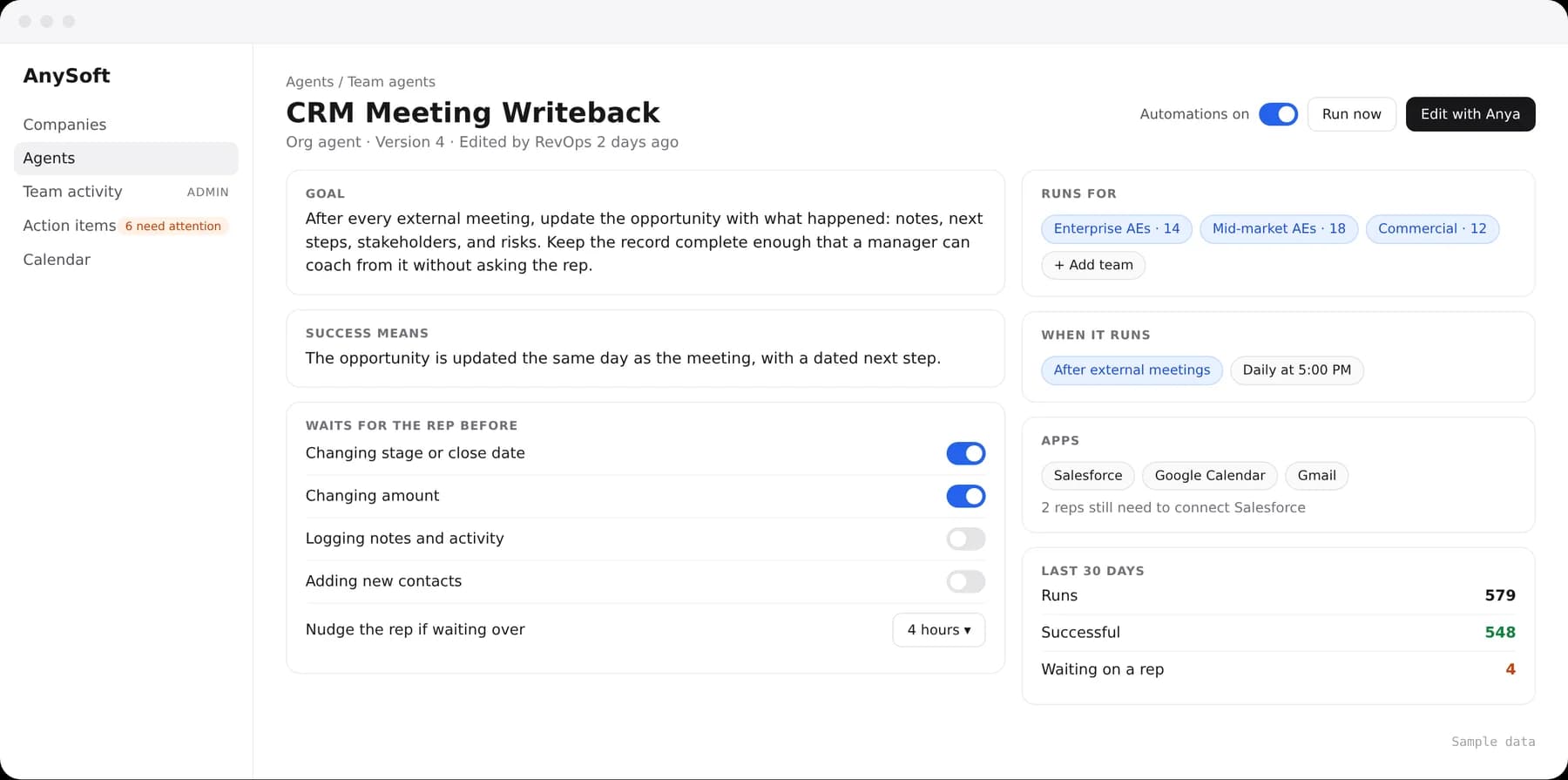Screen dimensions: 1568x780
Task: Follow the Agents breadcrumb link
Action: (x=310, y=82)
